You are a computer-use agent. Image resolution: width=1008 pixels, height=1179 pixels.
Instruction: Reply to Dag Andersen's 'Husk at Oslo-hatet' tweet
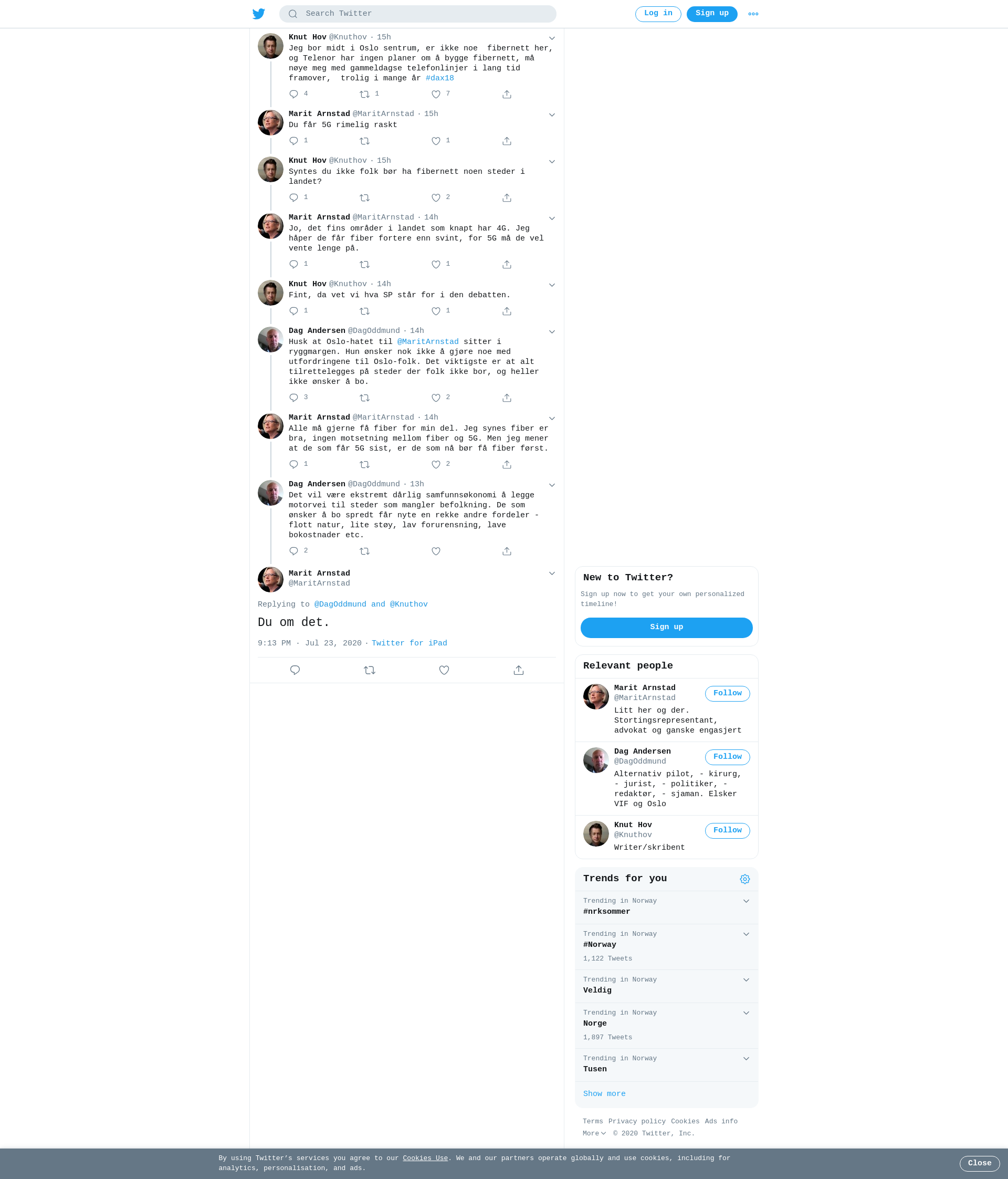(x=293, y=398)
